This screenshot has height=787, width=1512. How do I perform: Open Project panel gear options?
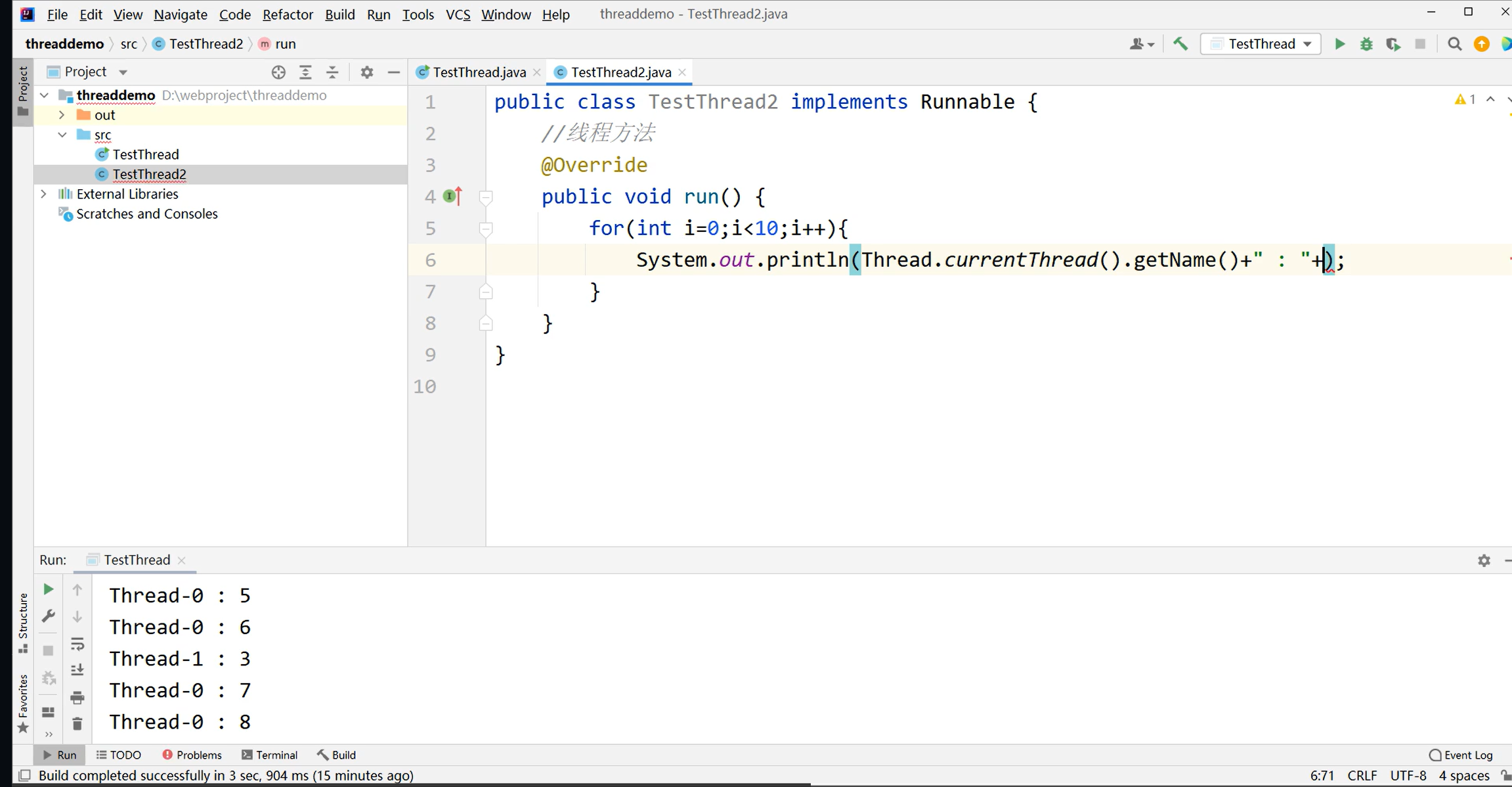(x=367, y=72)
